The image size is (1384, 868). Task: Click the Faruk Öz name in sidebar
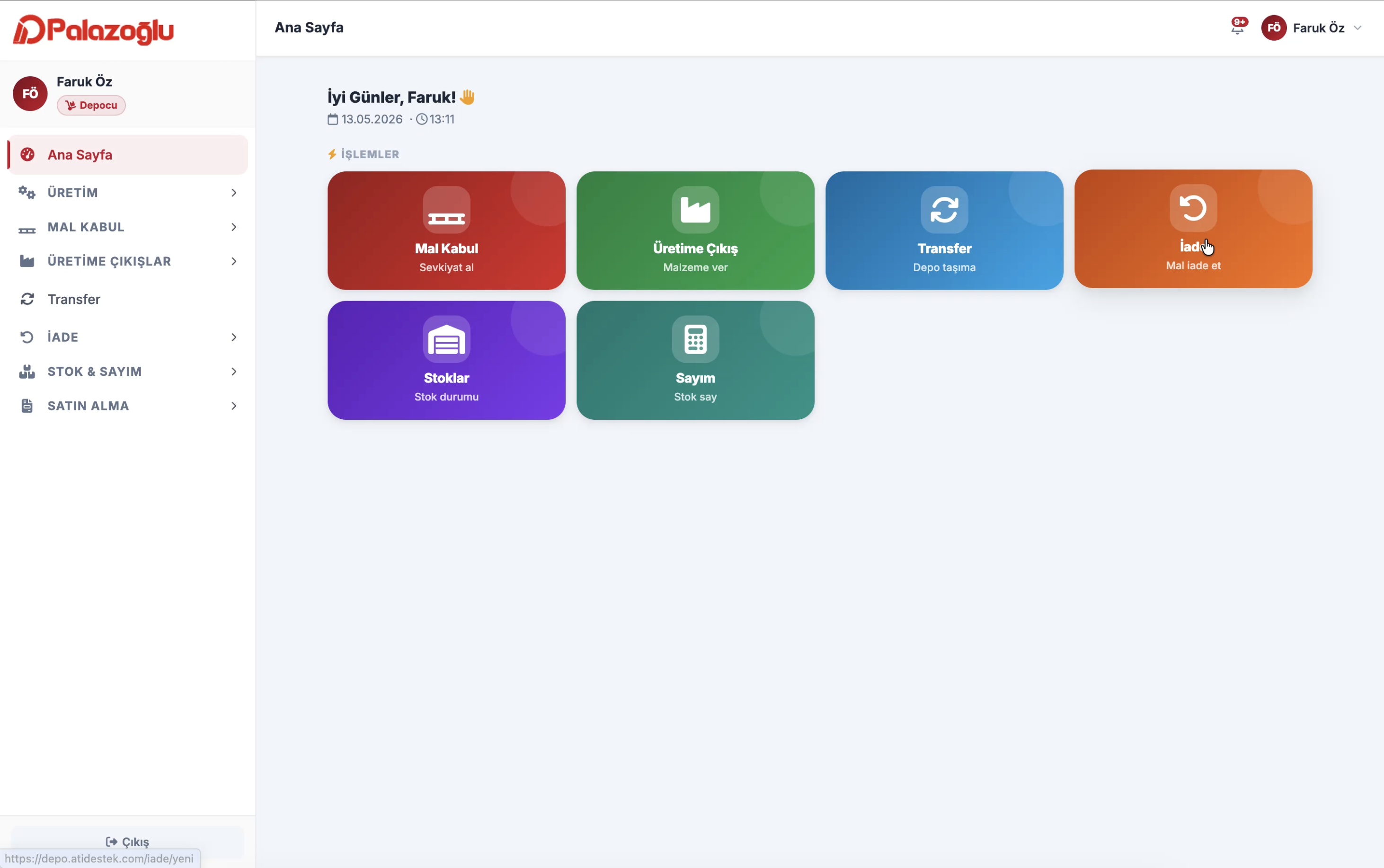coord(84,81)
